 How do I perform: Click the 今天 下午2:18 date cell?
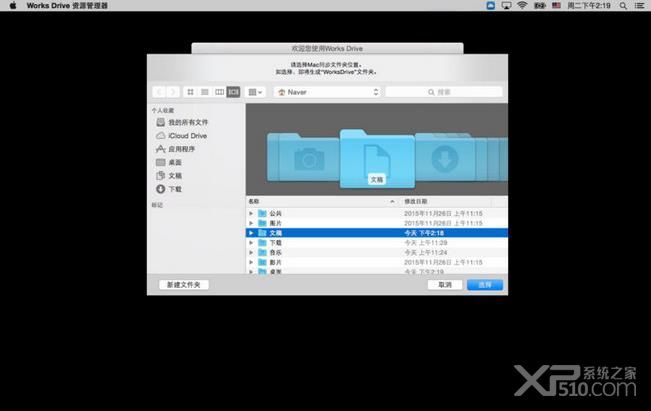pyautogui.click(x=424, y=233)
